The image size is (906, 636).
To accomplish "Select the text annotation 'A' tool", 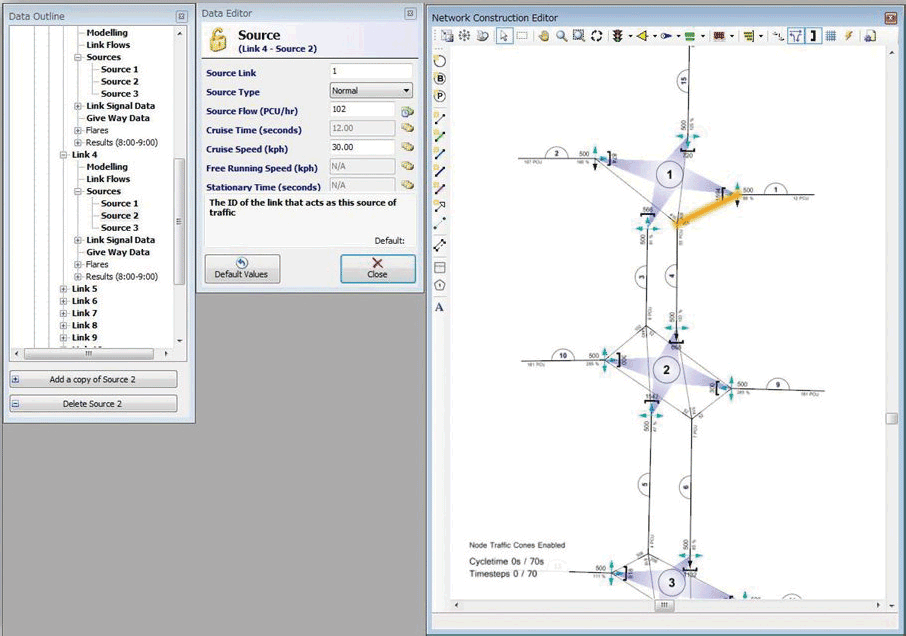I will (439, 307).
